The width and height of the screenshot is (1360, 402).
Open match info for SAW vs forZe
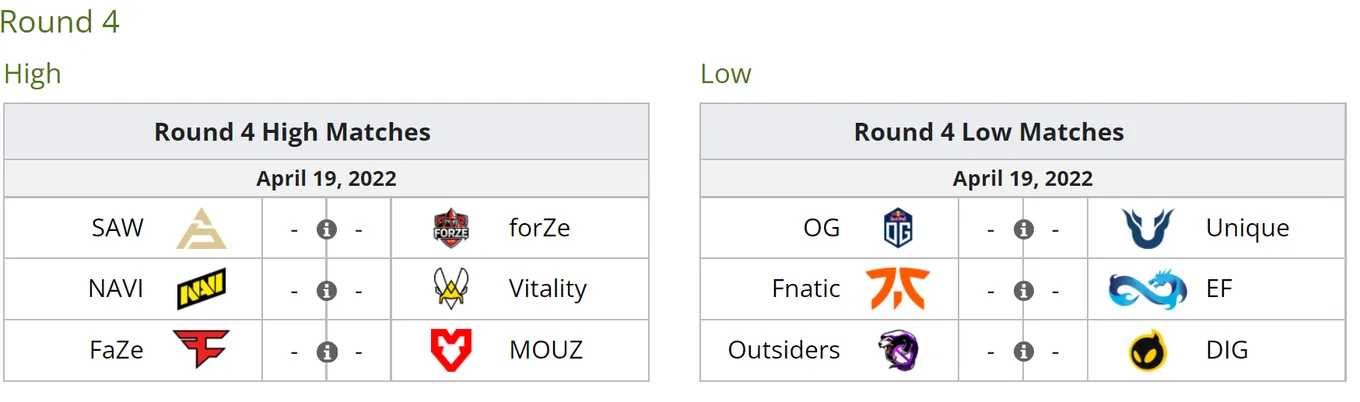pos(326,230)
